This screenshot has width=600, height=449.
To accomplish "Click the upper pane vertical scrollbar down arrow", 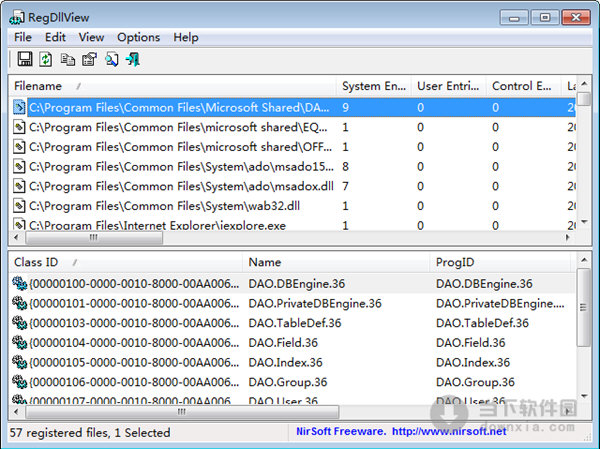I will click(x=584, y=222).
